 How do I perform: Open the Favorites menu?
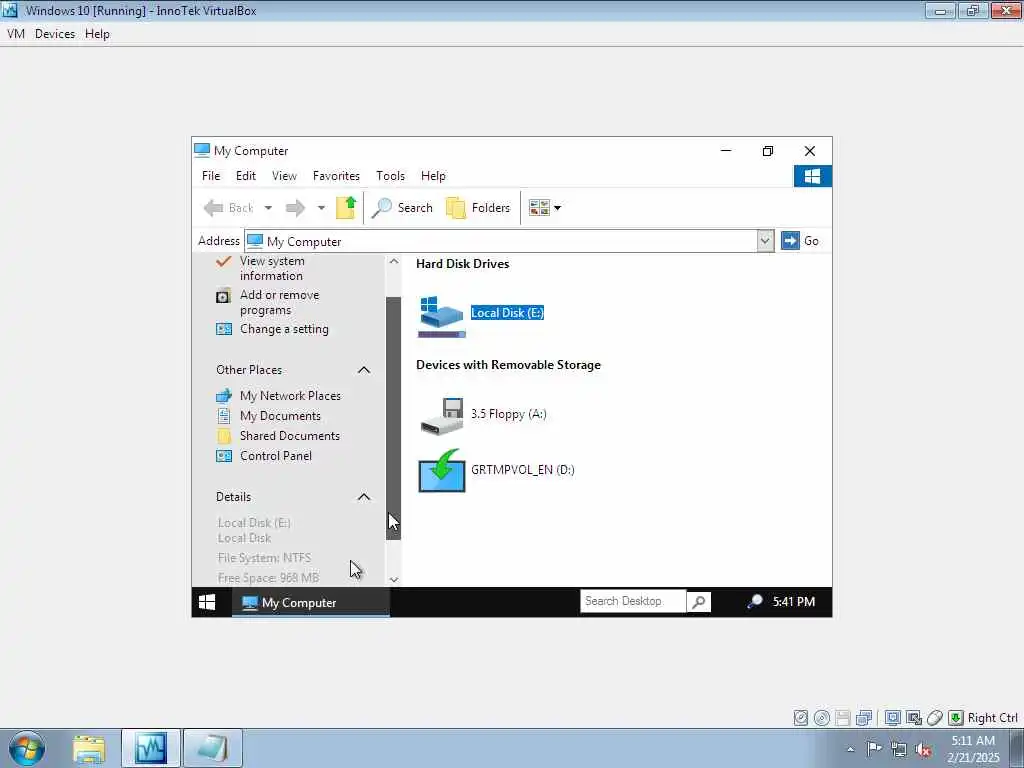[x=336, y=176]
